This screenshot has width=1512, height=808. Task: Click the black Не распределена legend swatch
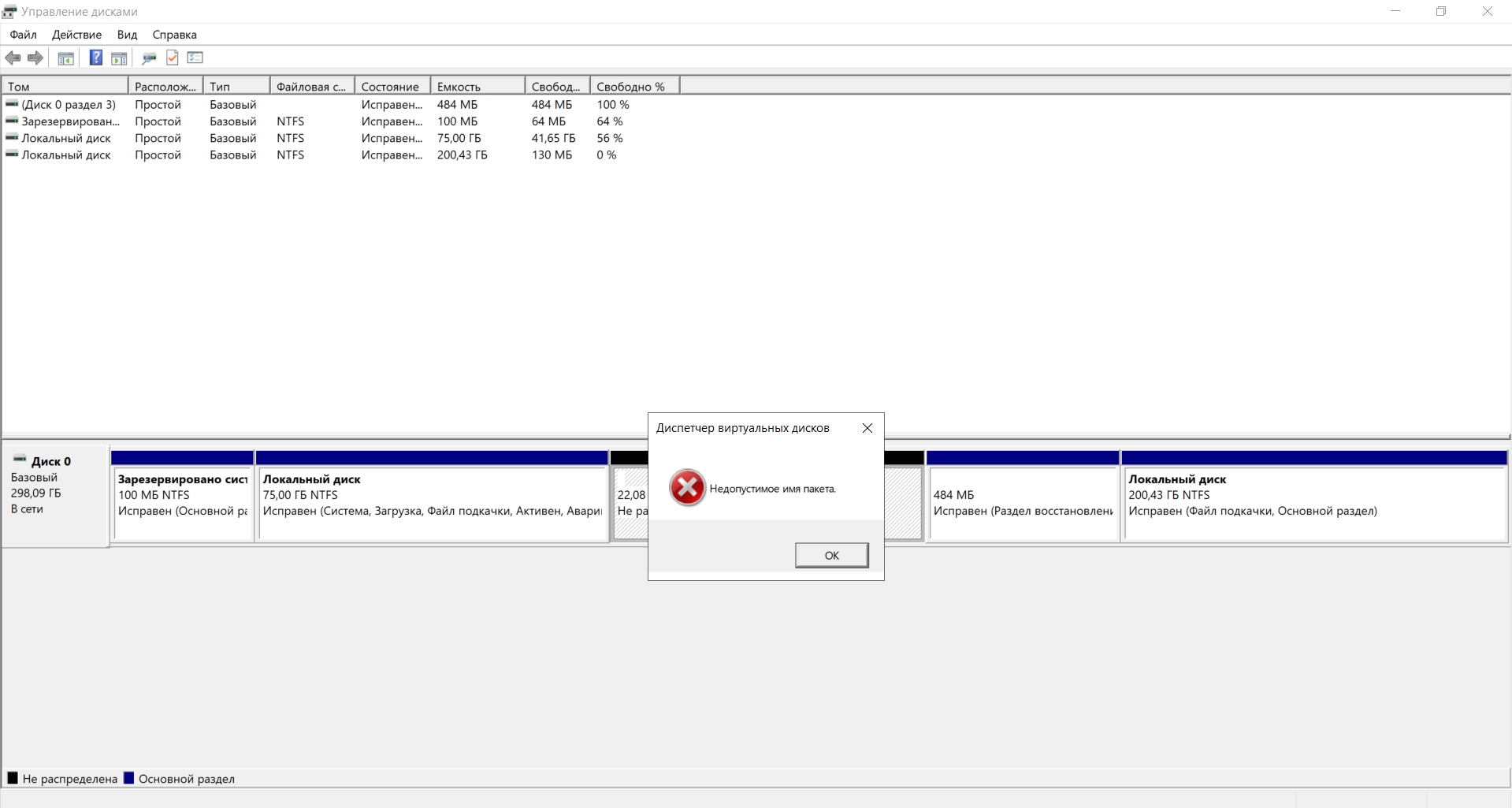click(x=13, y=778)
